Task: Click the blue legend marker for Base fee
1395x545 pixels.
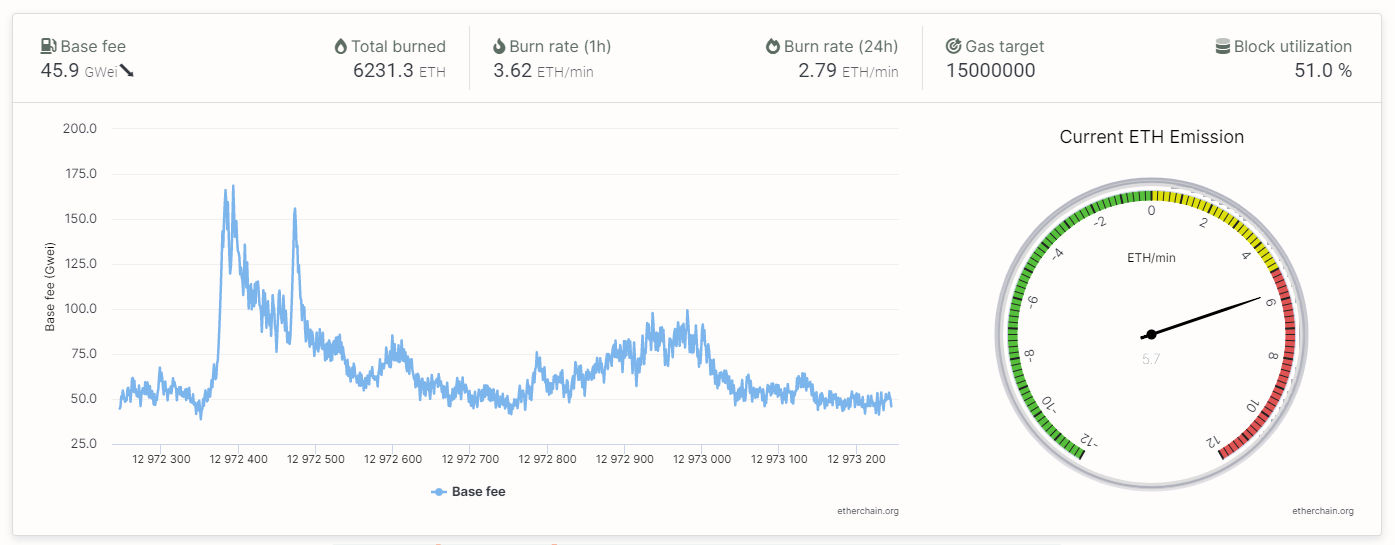Action: (438, 491)
